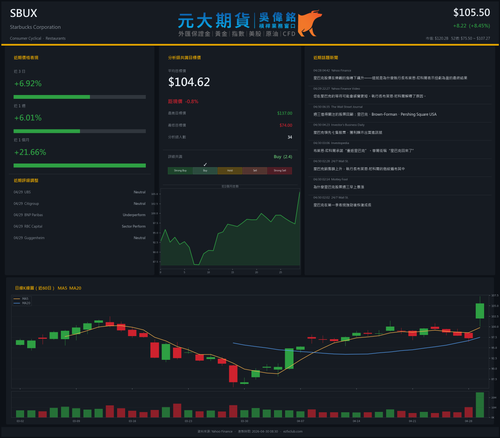Click the Sell segment of rating bar
Viewport: 500px width, 438px height.
(x=255, y=171)
